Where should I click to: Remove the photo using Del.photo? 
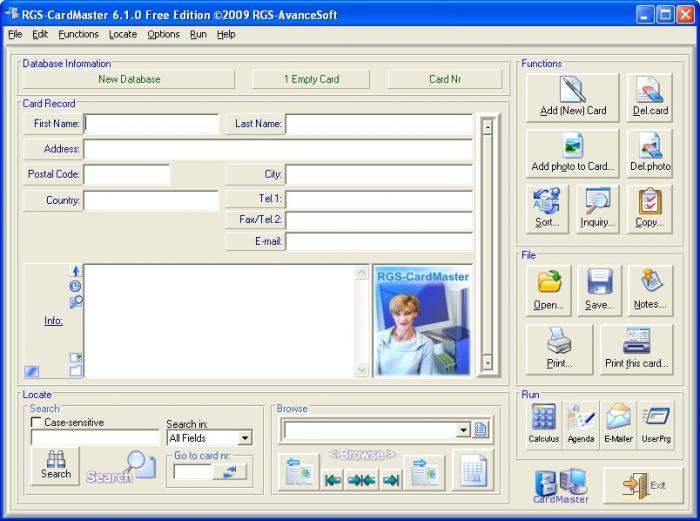pyautogui.click(x=650, y=153)
